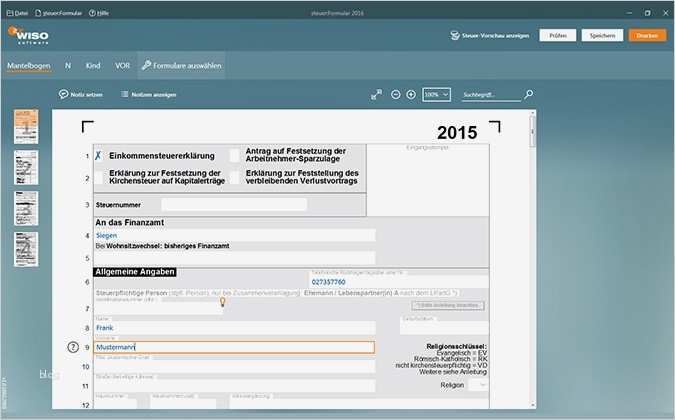Click the Finanzamt field containing Siegen
The width and height of the screenshot is (675, 420).
click(x=235, y=235)
